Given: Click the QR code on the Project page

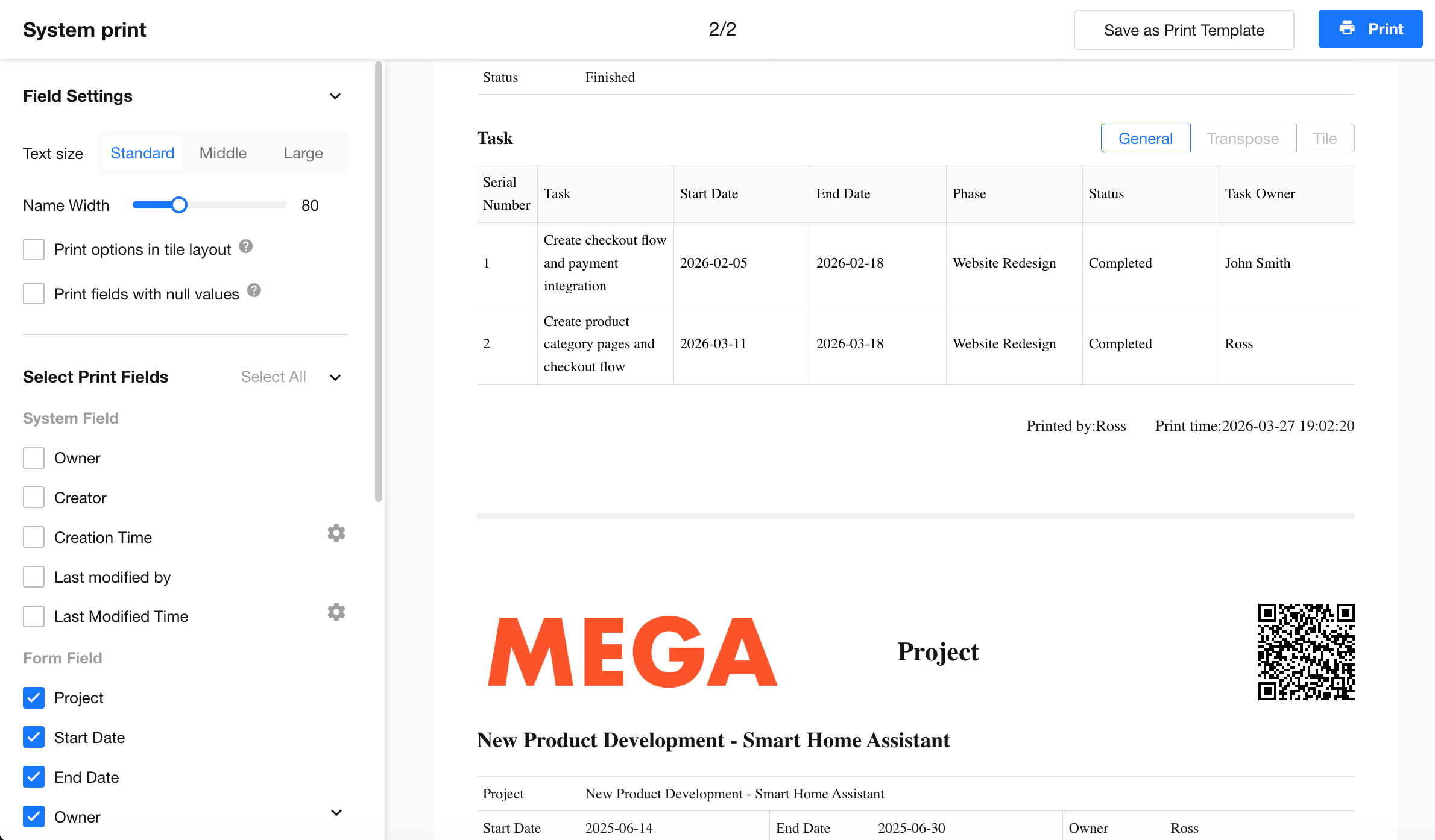Looking at the screenshot, I should point(1306,652).
